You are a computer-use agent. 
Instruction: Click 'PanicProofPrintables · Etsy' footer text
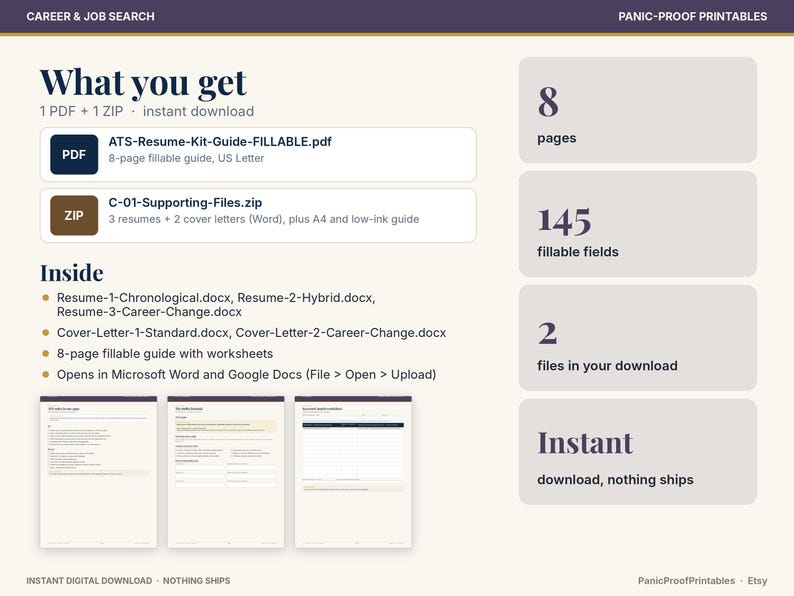coord(702,581)
